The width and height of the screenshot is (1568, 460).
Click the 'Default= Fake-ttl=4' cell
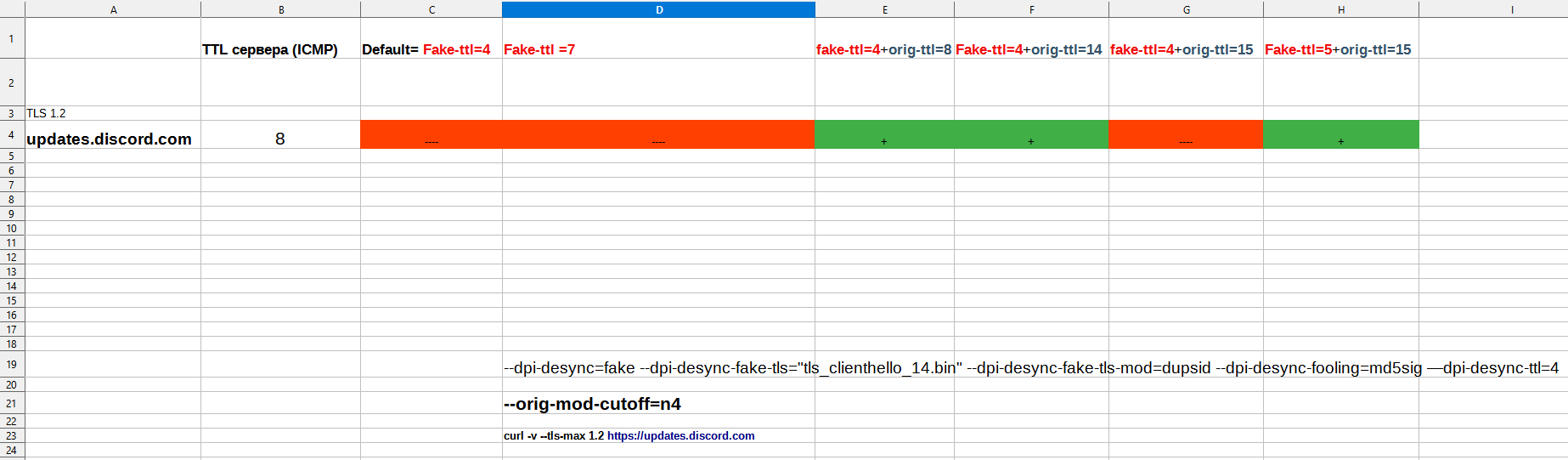pos(431,38)
